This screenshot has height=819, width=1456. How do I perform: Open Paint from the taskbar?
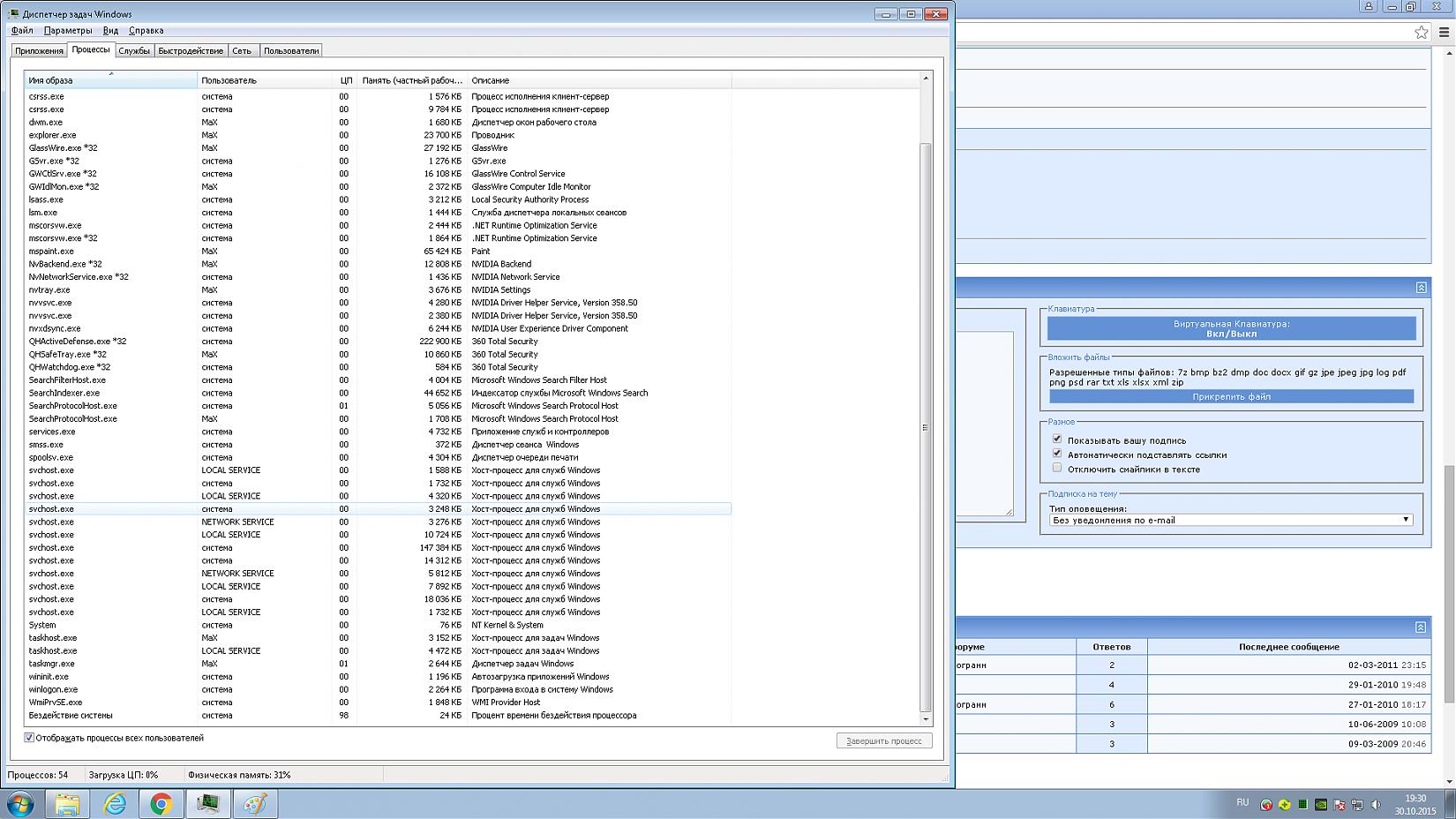click(255, 804)
